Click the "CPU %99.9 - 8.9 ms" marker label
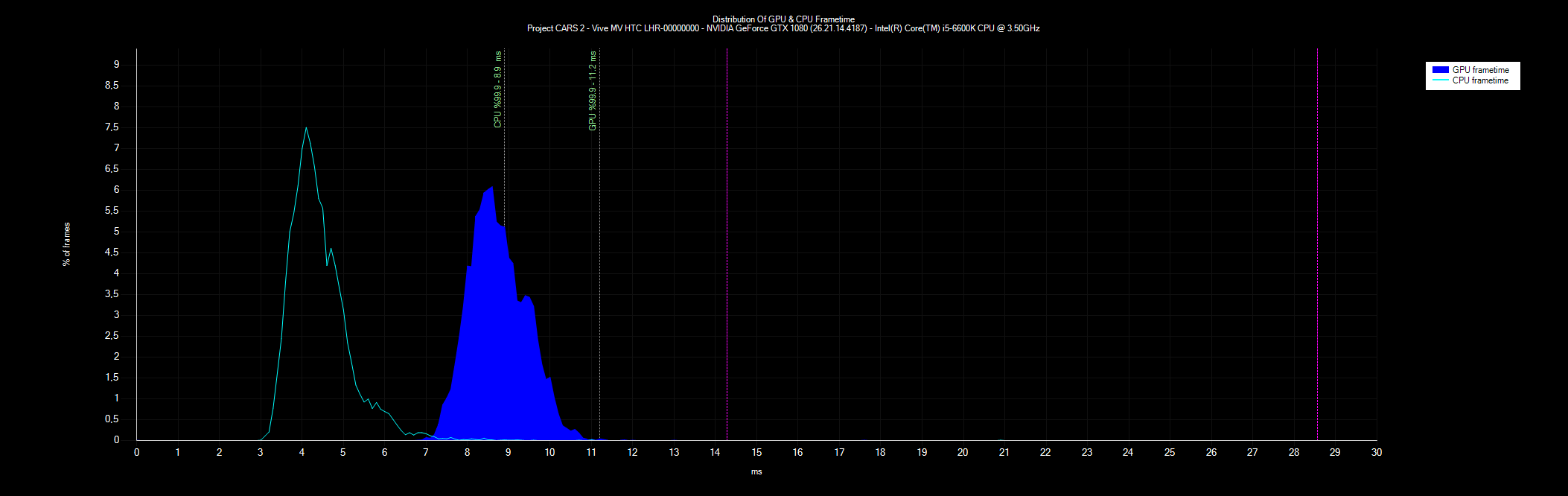 click(x=498, y=89)
